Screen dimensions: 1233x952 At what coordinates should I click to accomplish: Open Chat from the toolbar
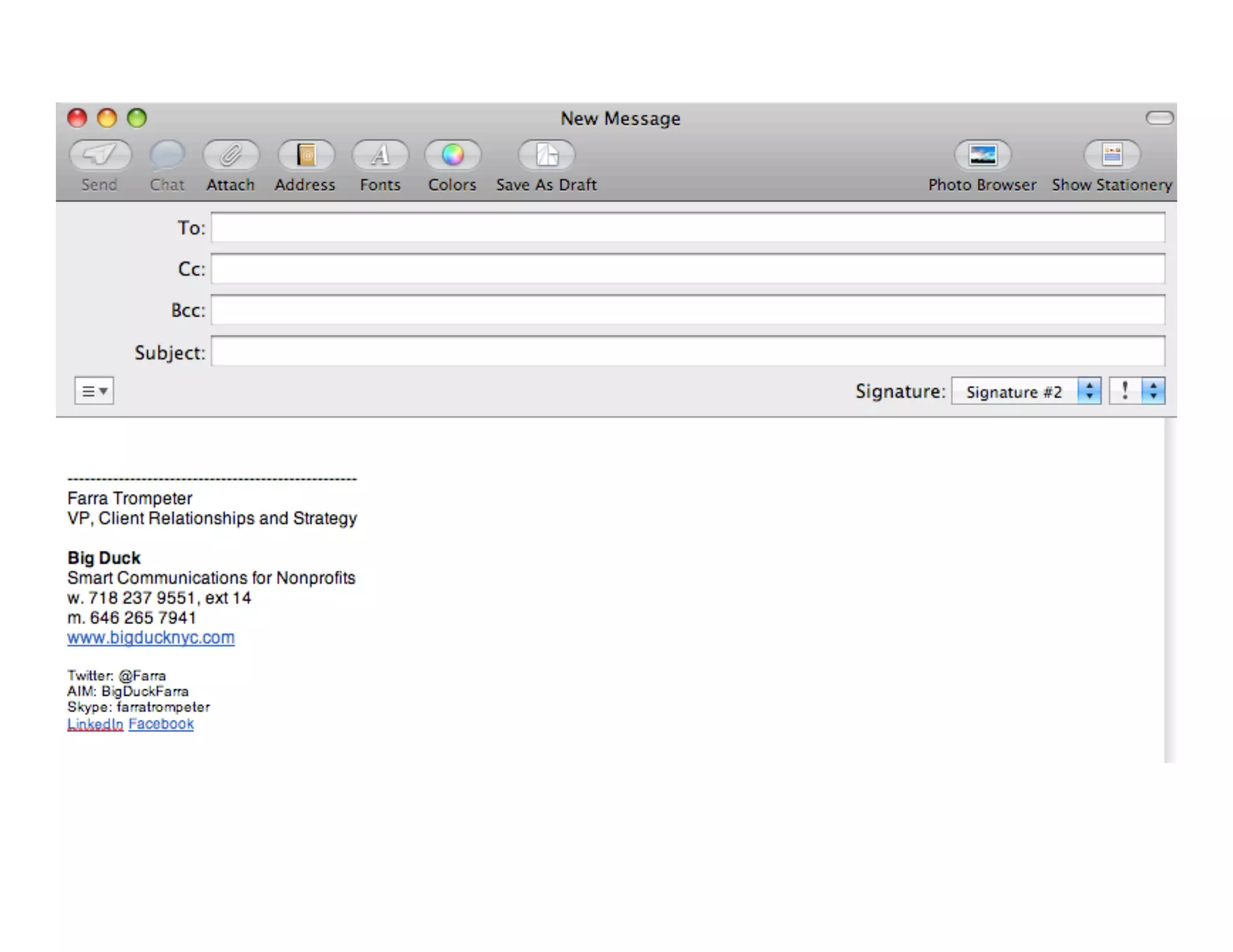167,155
